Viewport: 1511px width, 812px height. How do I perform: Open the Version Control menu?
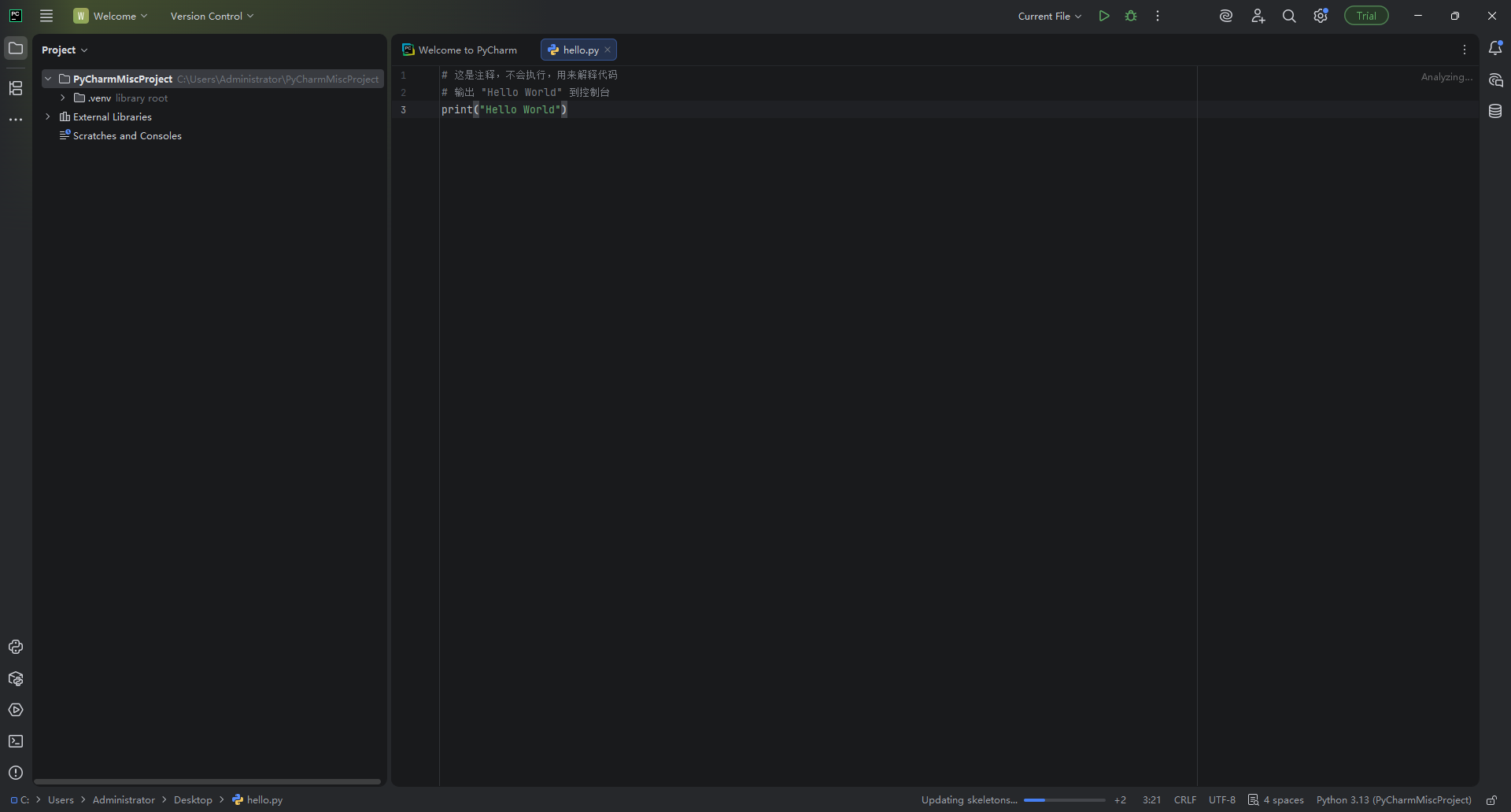pyautogui.click(x=212, y=16)
